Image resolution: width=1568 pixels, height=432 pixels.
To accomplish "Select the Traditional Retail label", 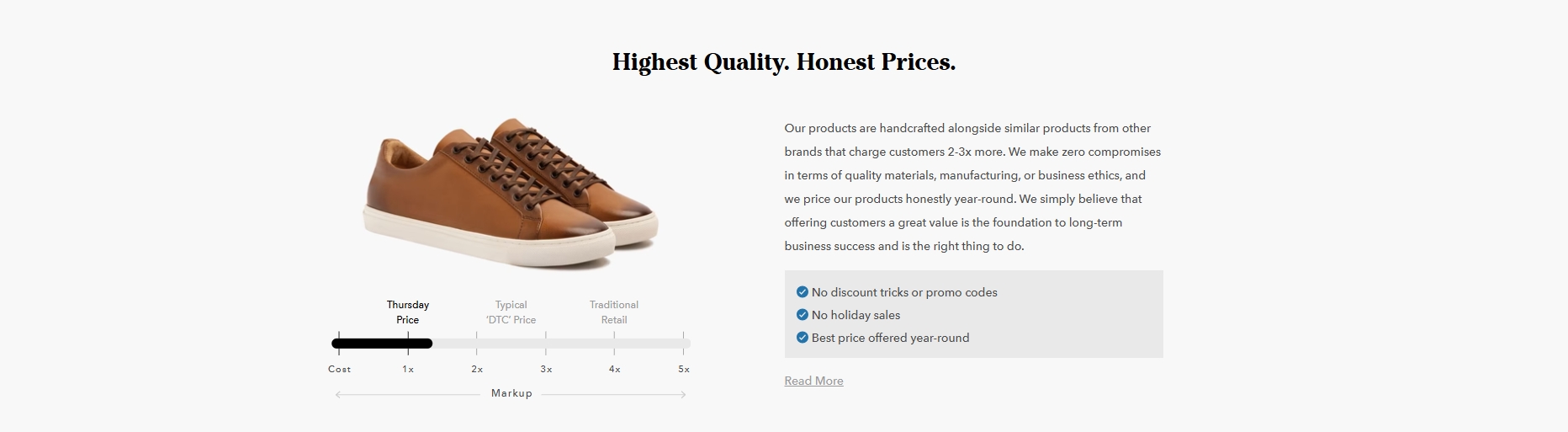I will 614,312.
